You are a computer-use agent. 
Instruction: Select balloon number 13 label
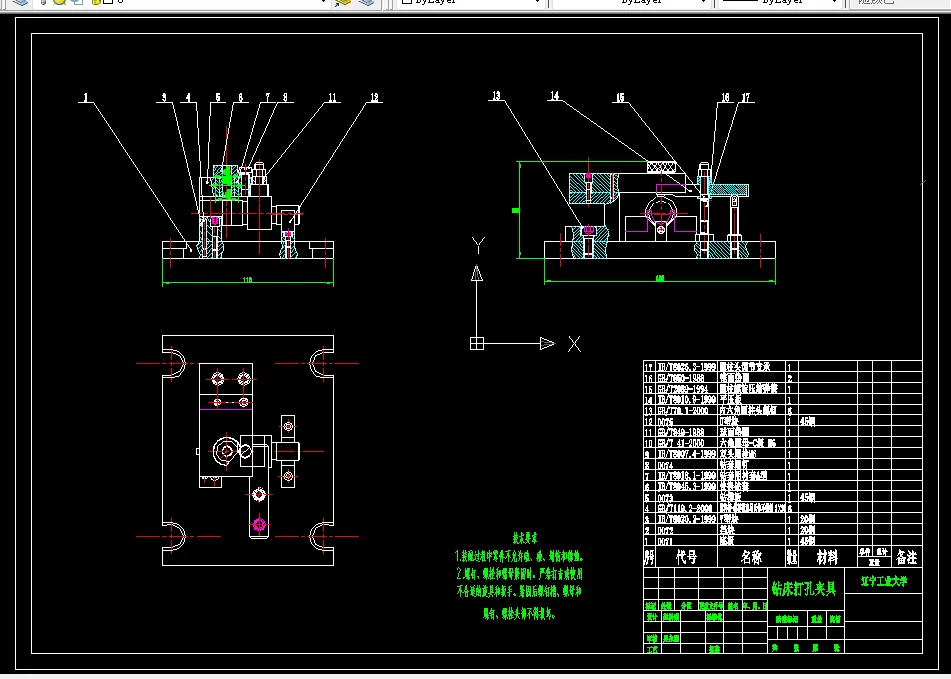point(496,96)
